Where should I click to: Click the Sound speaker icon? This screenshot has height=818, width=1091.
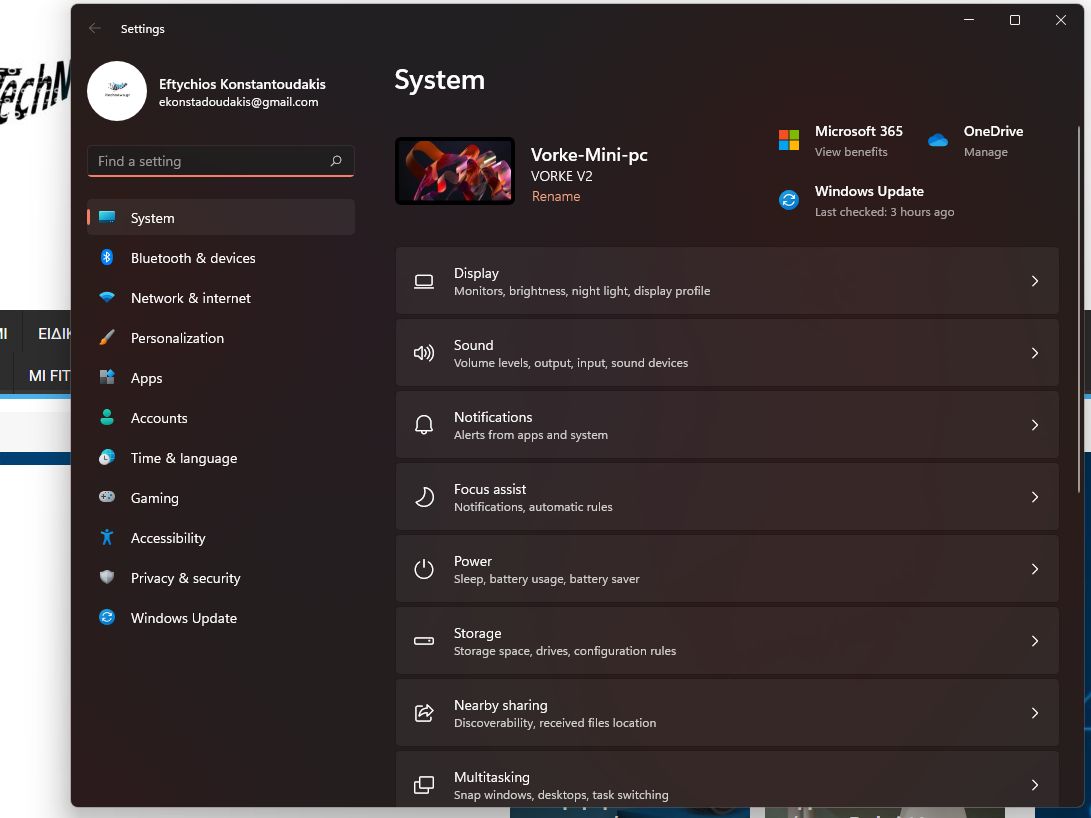pos(424,353)
